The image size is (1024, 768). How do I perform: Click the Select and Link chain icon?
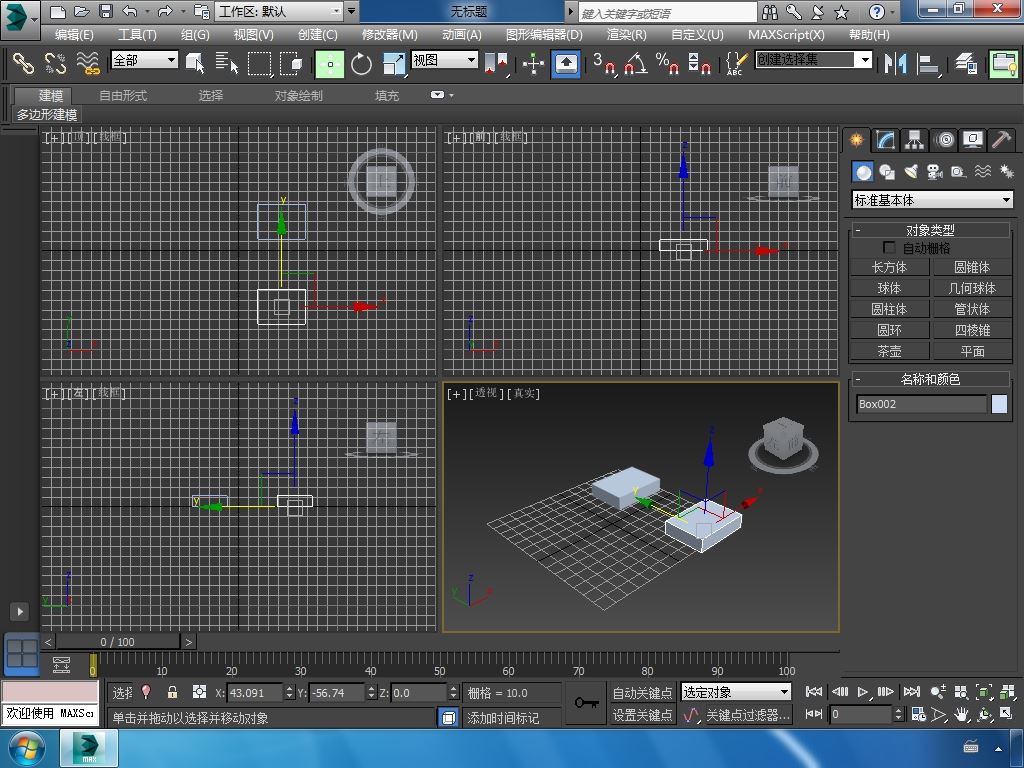pos(23,64)
